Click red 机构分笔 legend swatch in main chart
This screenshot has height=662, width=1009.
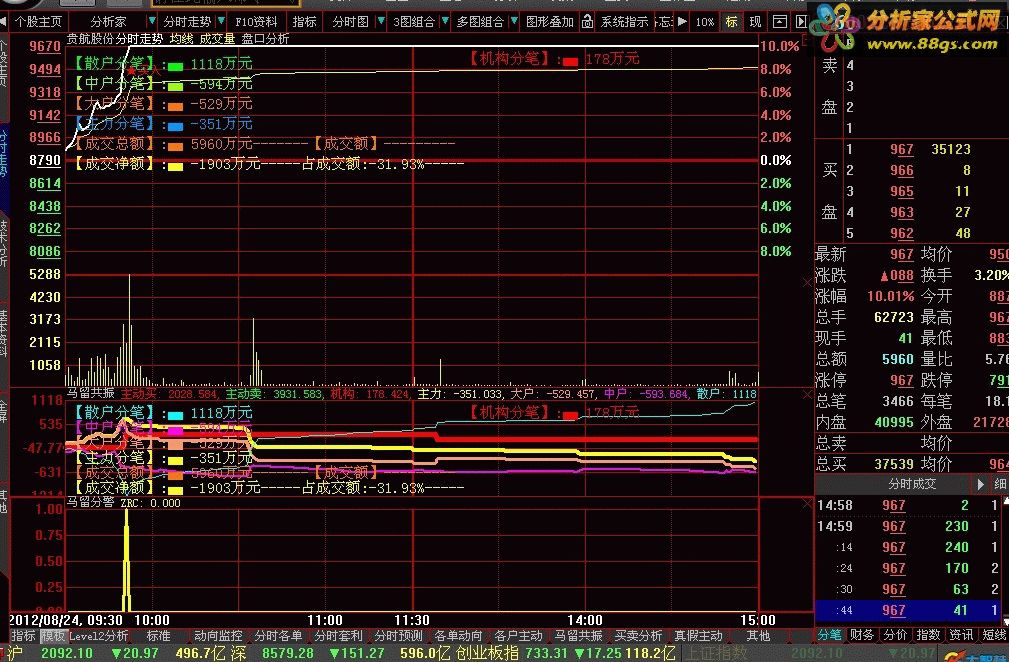(x=570, y=61)
